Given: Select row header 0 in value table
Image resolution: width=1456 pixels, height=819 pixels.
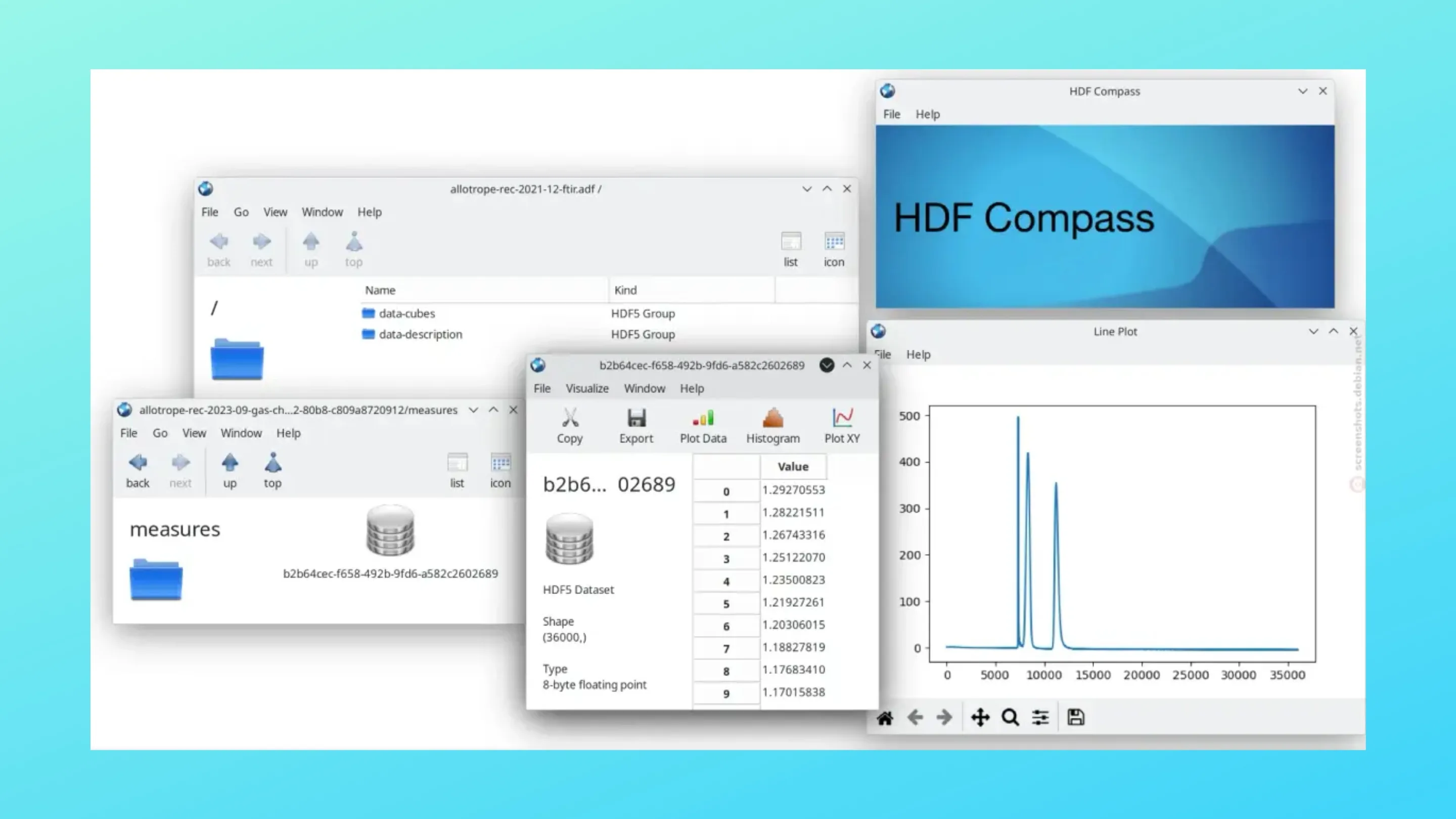Looking at the screenshot, I should 726,491.
